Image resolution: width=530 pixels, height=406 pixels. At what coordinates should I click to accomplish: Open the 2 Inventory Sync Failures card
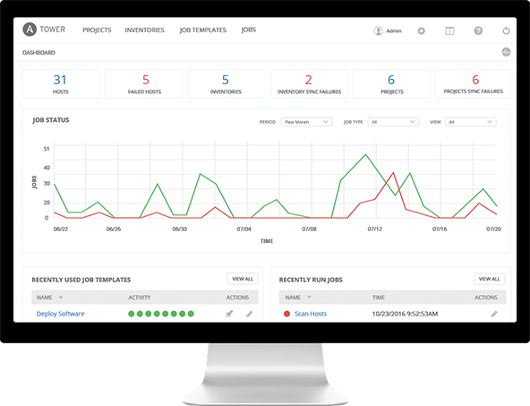[309, 83]
